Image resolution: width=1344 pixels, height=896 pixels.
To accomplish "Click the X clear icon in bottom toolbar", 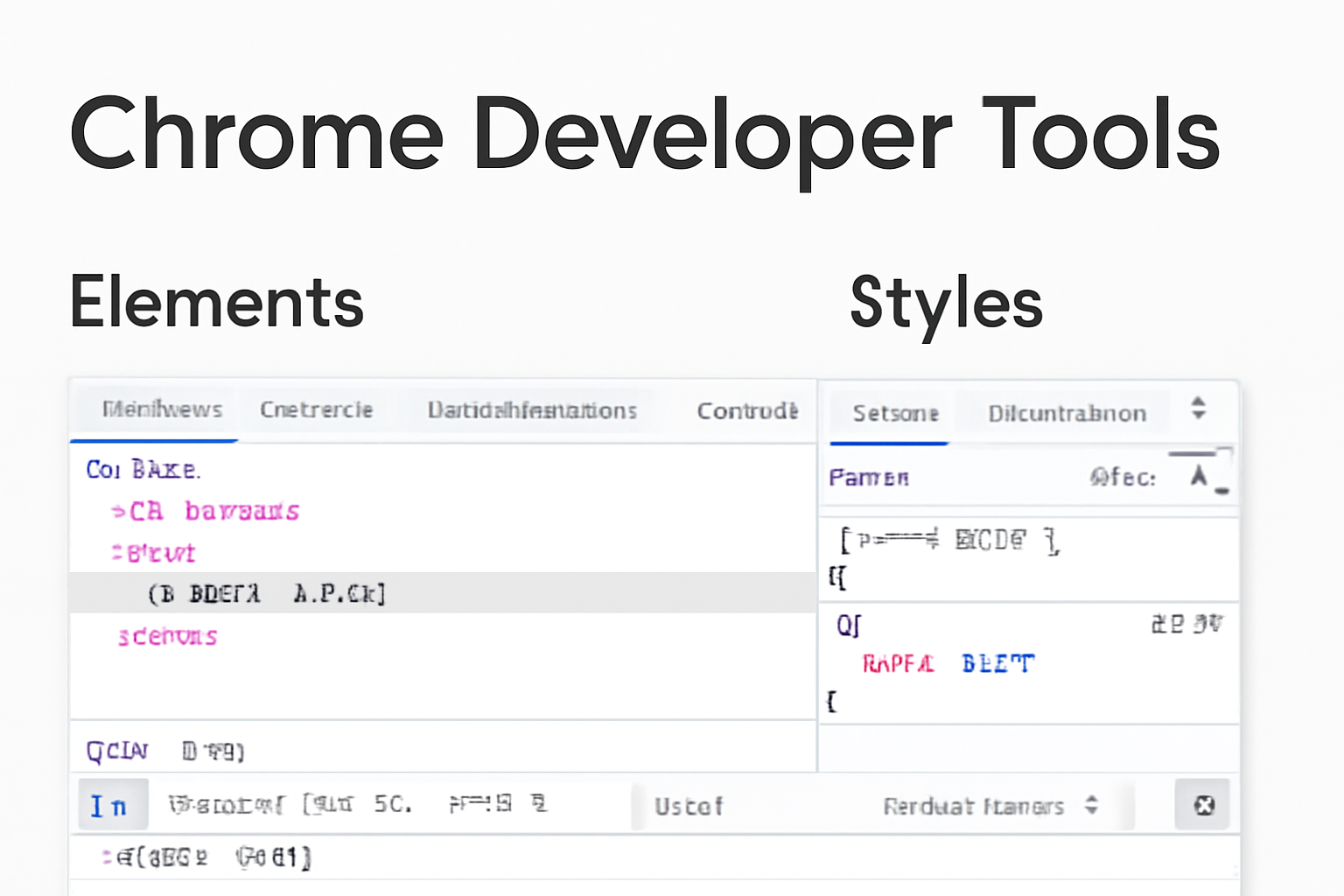I will point(1203,805).
